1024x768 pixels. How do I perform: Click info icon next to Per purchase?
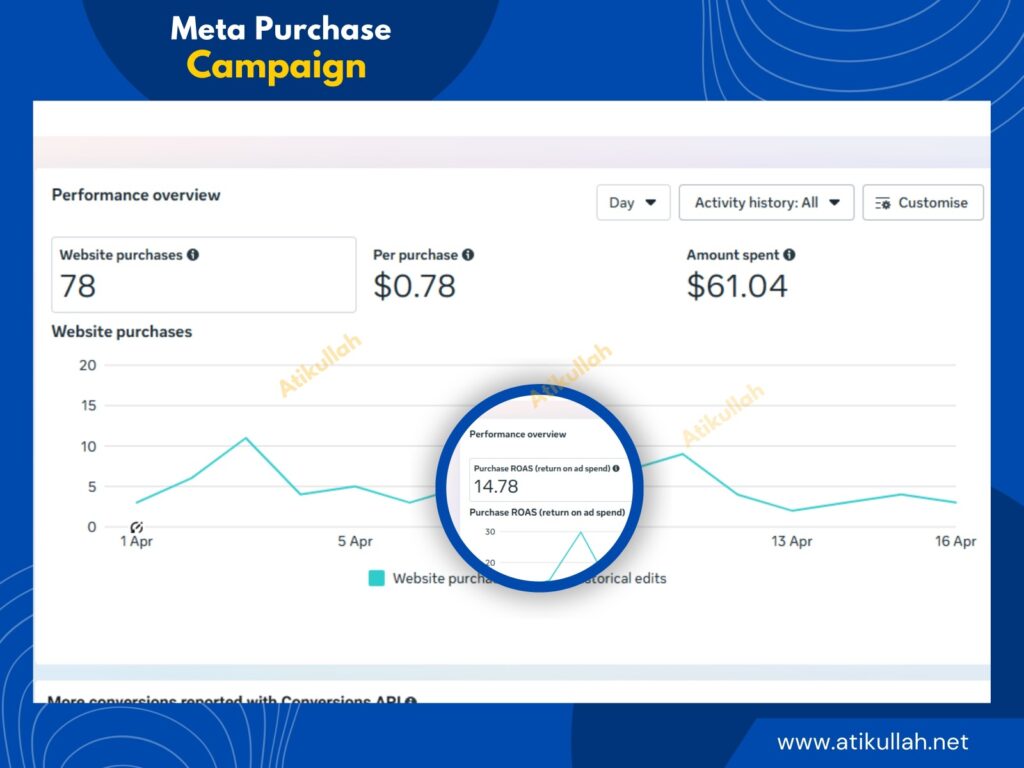(468, 255)
